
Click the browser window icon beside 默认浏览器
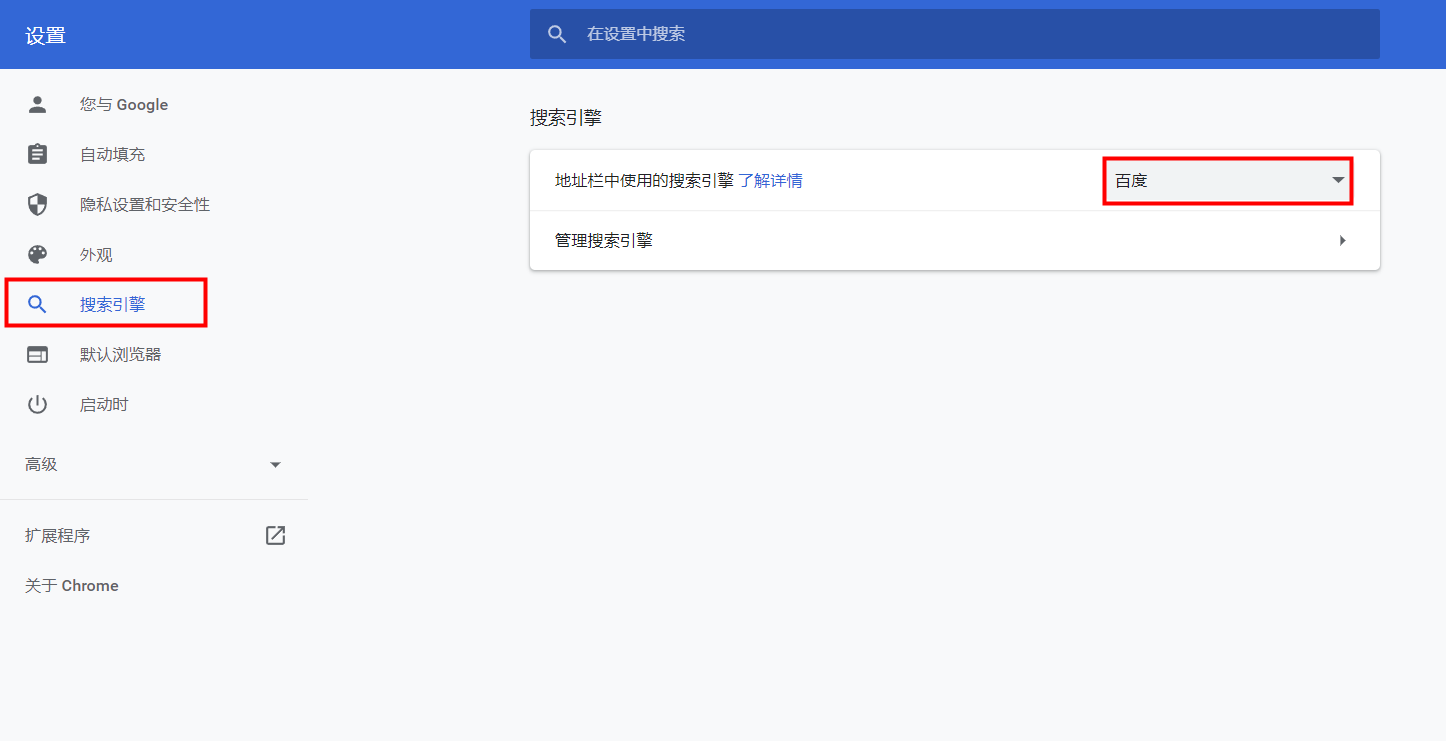point(37,354)
